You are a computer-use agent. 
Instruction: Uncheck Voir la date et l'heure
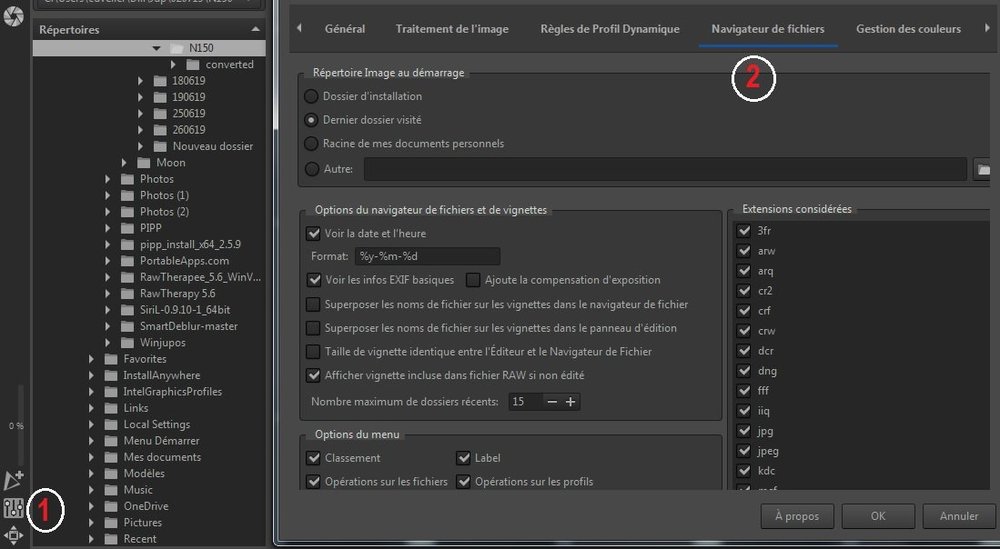point(313,233)
